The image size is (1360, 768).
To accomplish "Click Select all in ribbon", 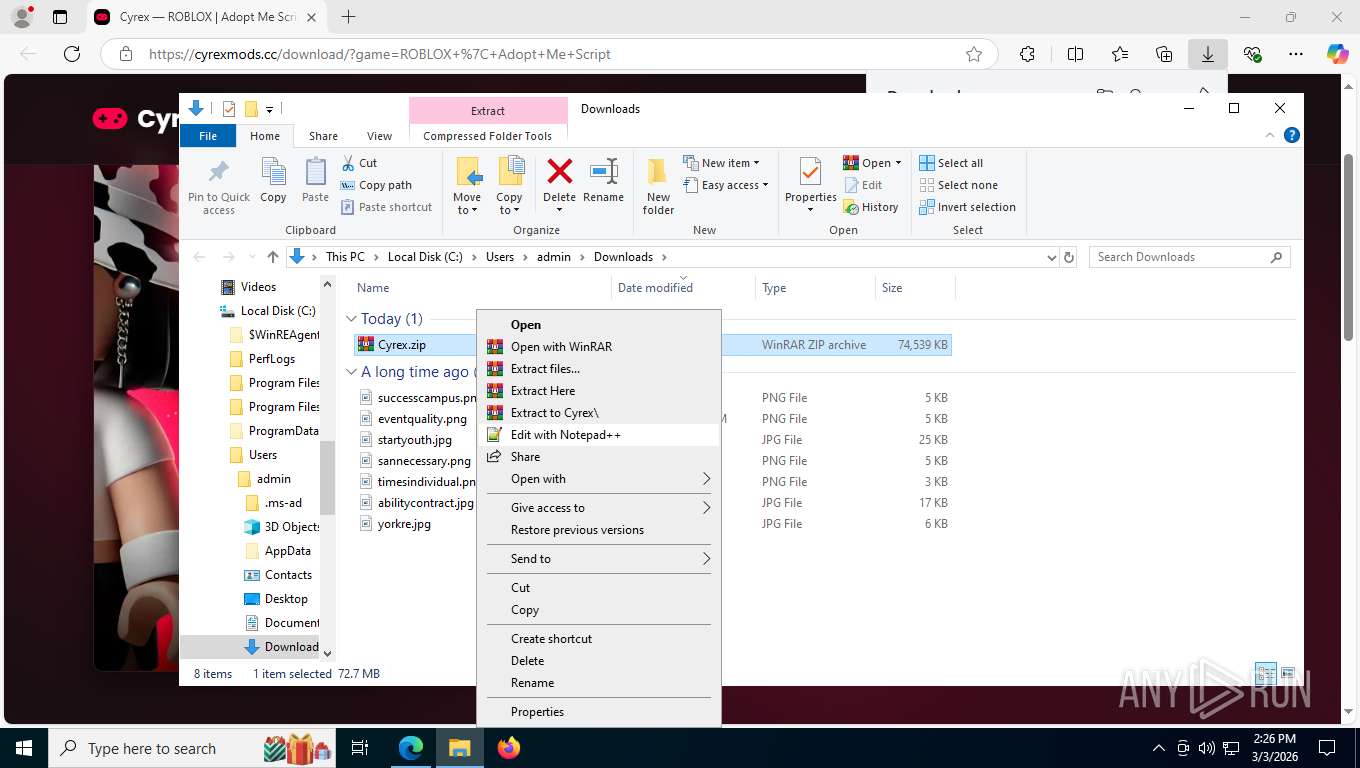I will (x=951, y=163).
